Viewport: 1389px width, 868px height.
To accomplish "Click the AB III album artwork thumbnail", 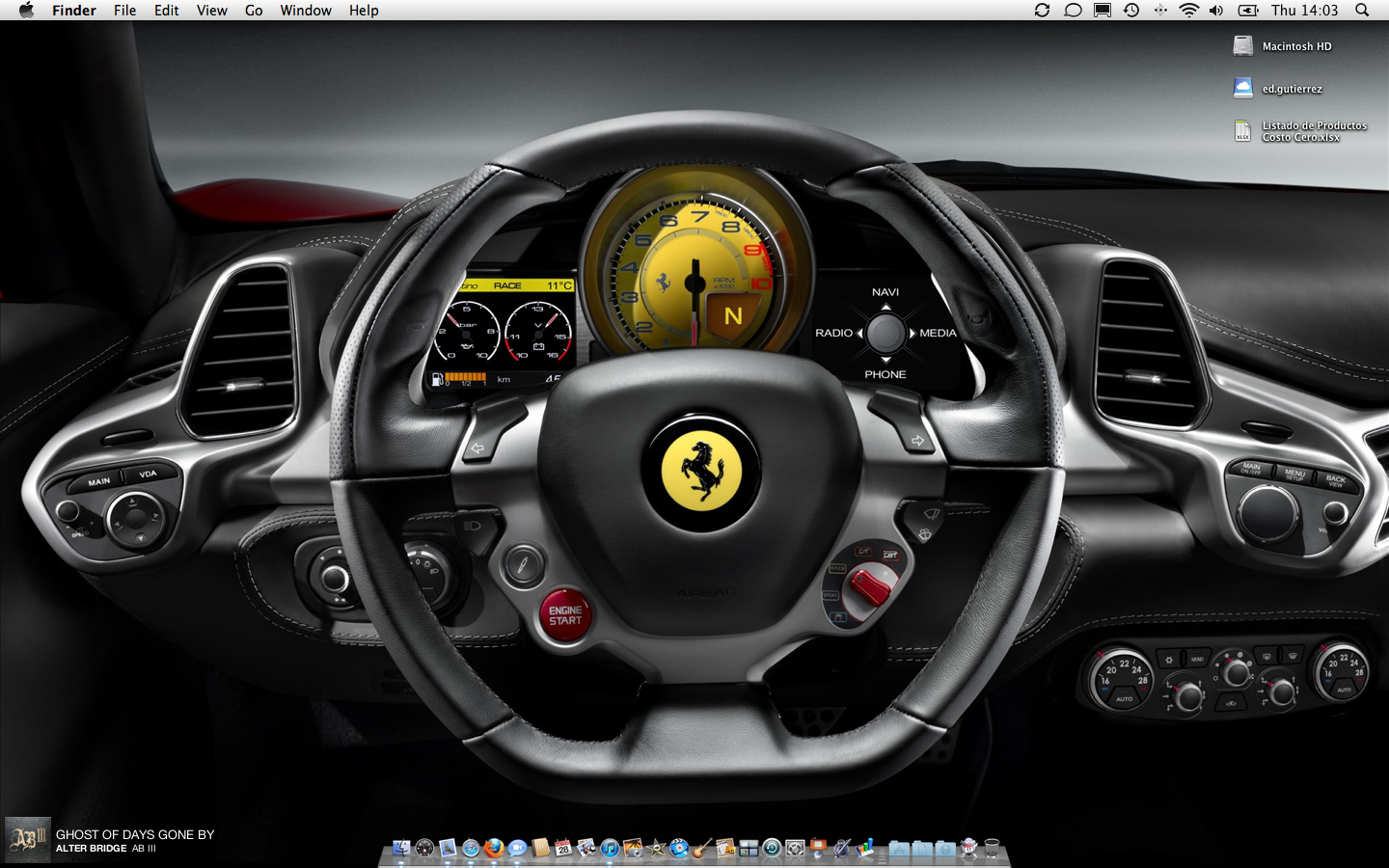I will tap(27, 840).
